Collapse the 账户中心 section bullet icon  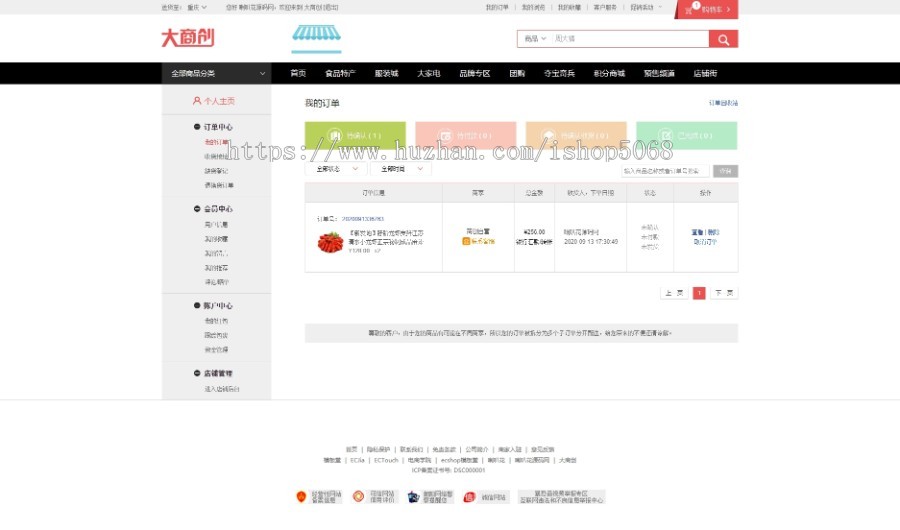[197, 305]
